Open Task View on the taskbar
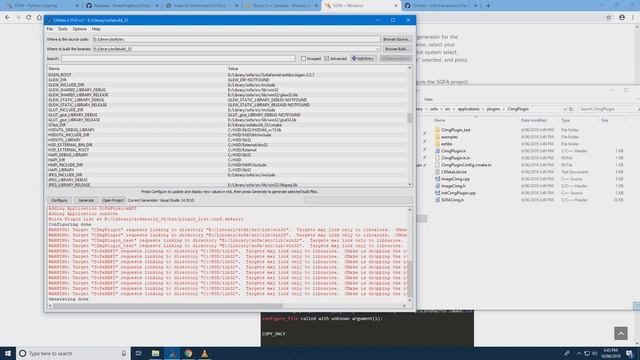 (139, 353)
